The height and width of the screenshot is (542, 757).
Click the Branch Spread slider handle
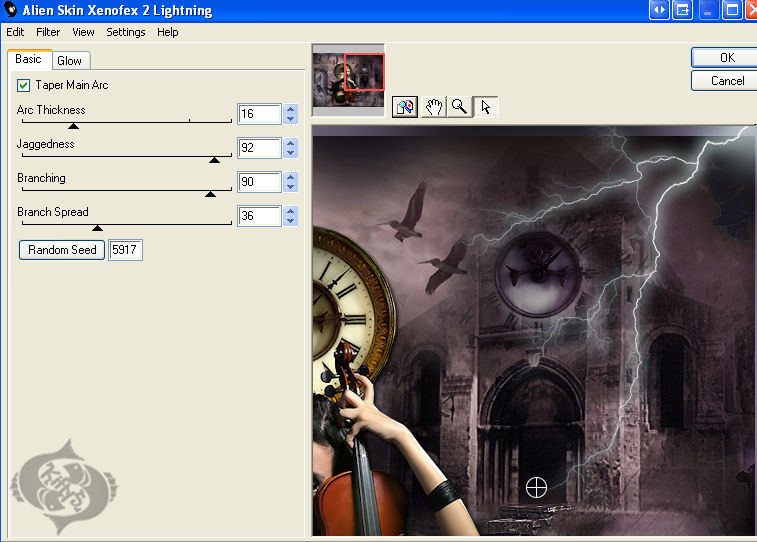click(98, 227)
